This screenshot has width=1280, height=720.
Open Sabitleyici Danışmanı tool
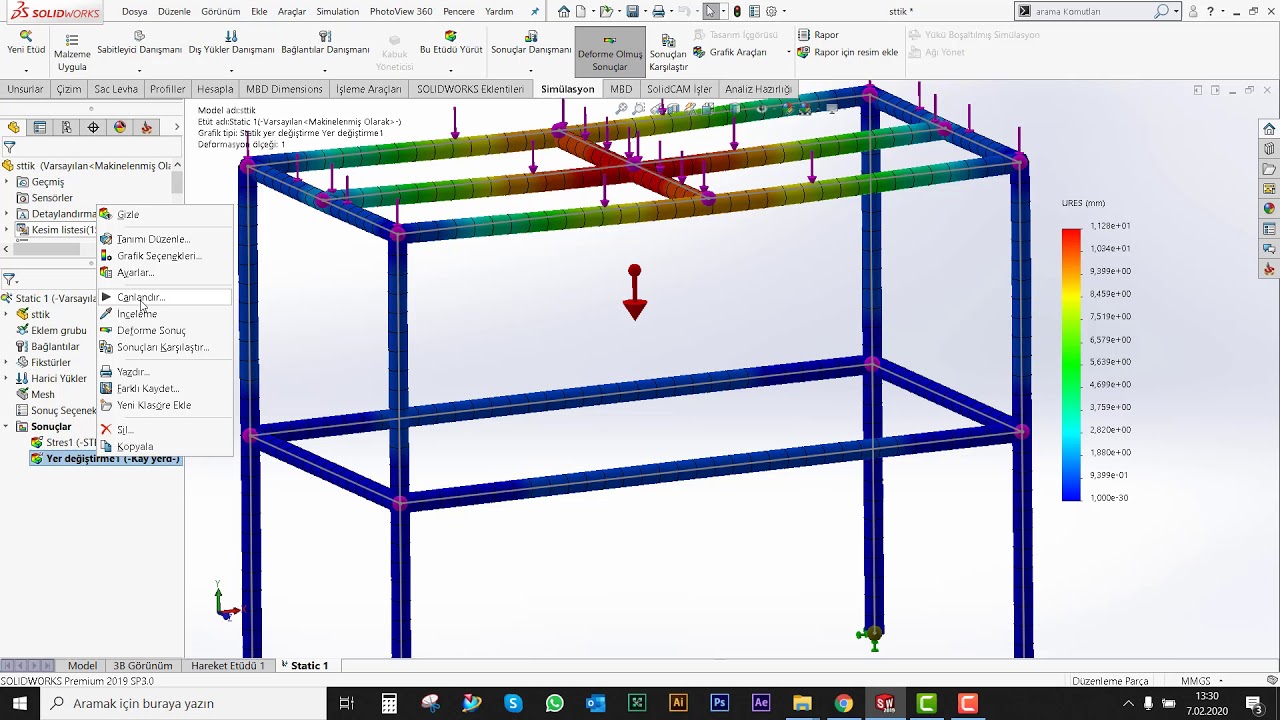pyautogui.click(x=139, y=43)
